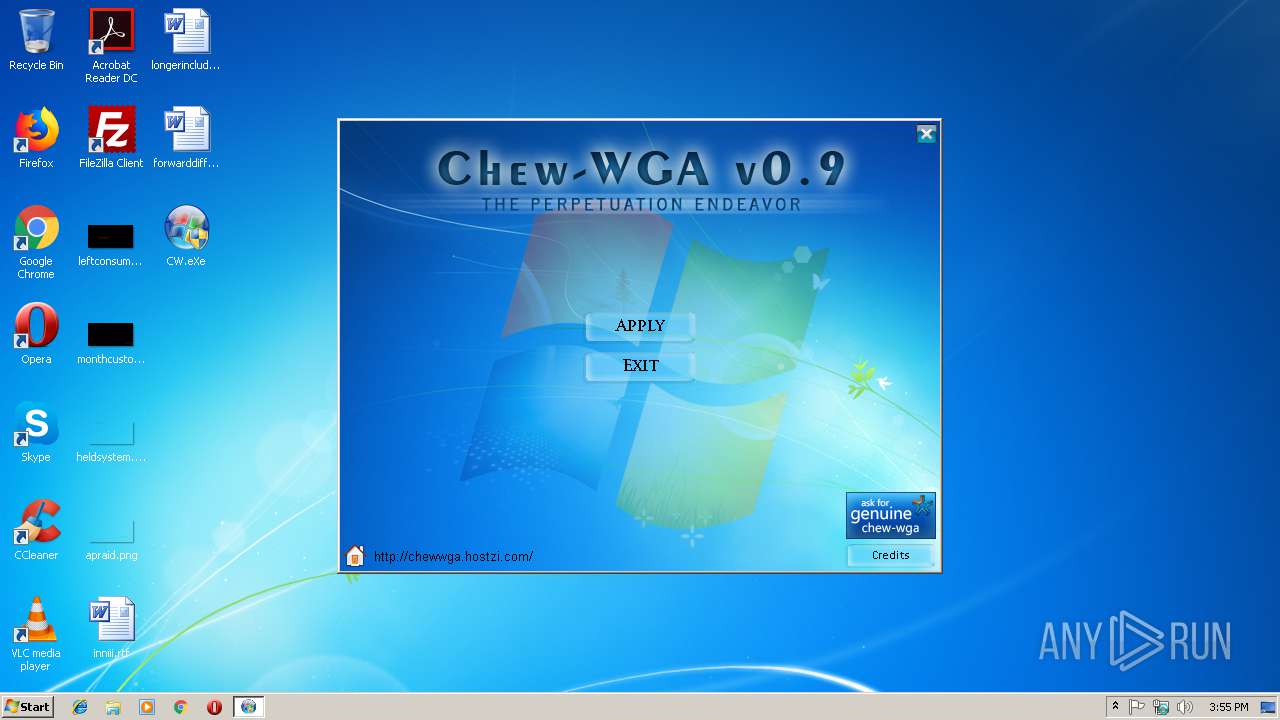Open the chewwga.hostzi.com link
The width and height of the screenshot is (1280, 720).
pos(453,557)
